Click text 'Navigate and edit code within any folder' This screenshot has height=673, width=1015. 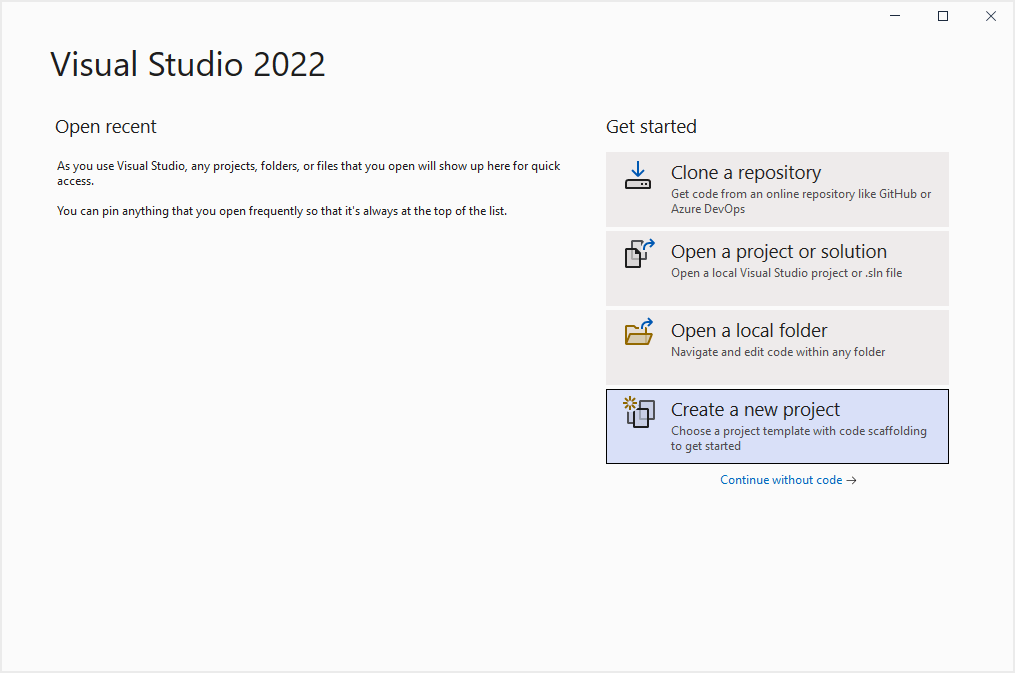click(x=778, y=352)
